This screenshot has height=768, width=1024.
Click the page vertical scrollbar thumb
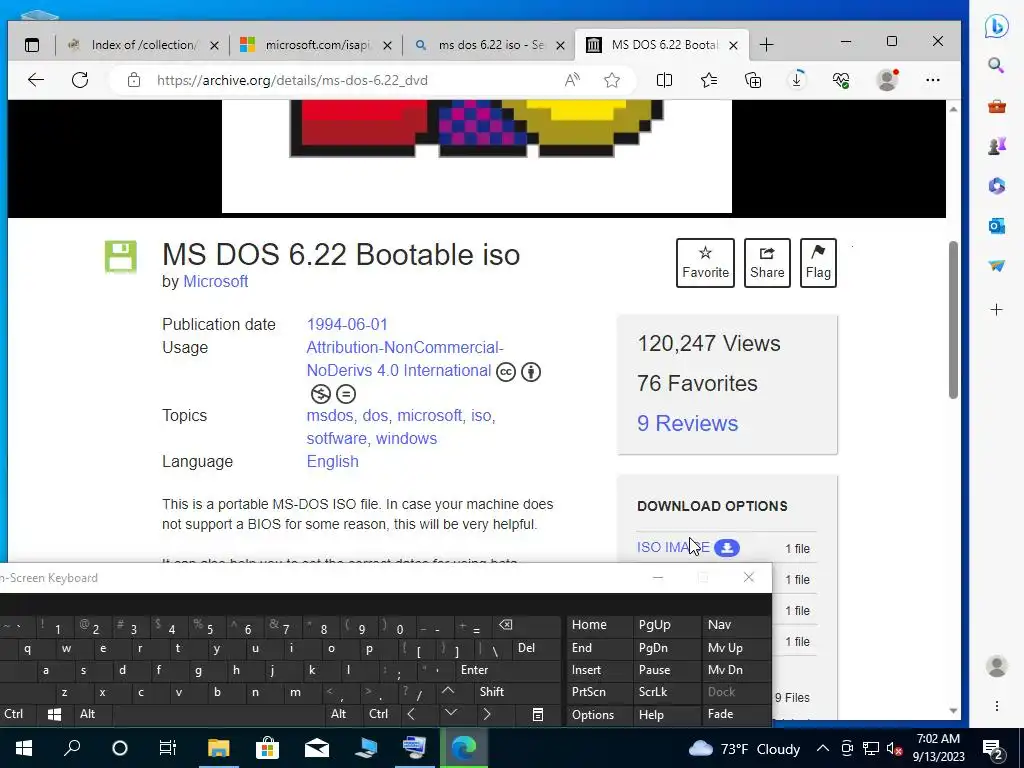pos(953,320)
